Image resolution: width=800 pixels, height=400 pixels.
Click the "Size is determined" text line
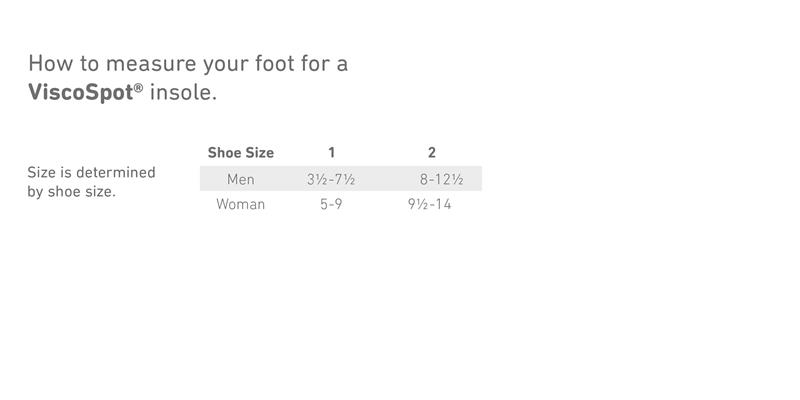click(x=91, y=172)
